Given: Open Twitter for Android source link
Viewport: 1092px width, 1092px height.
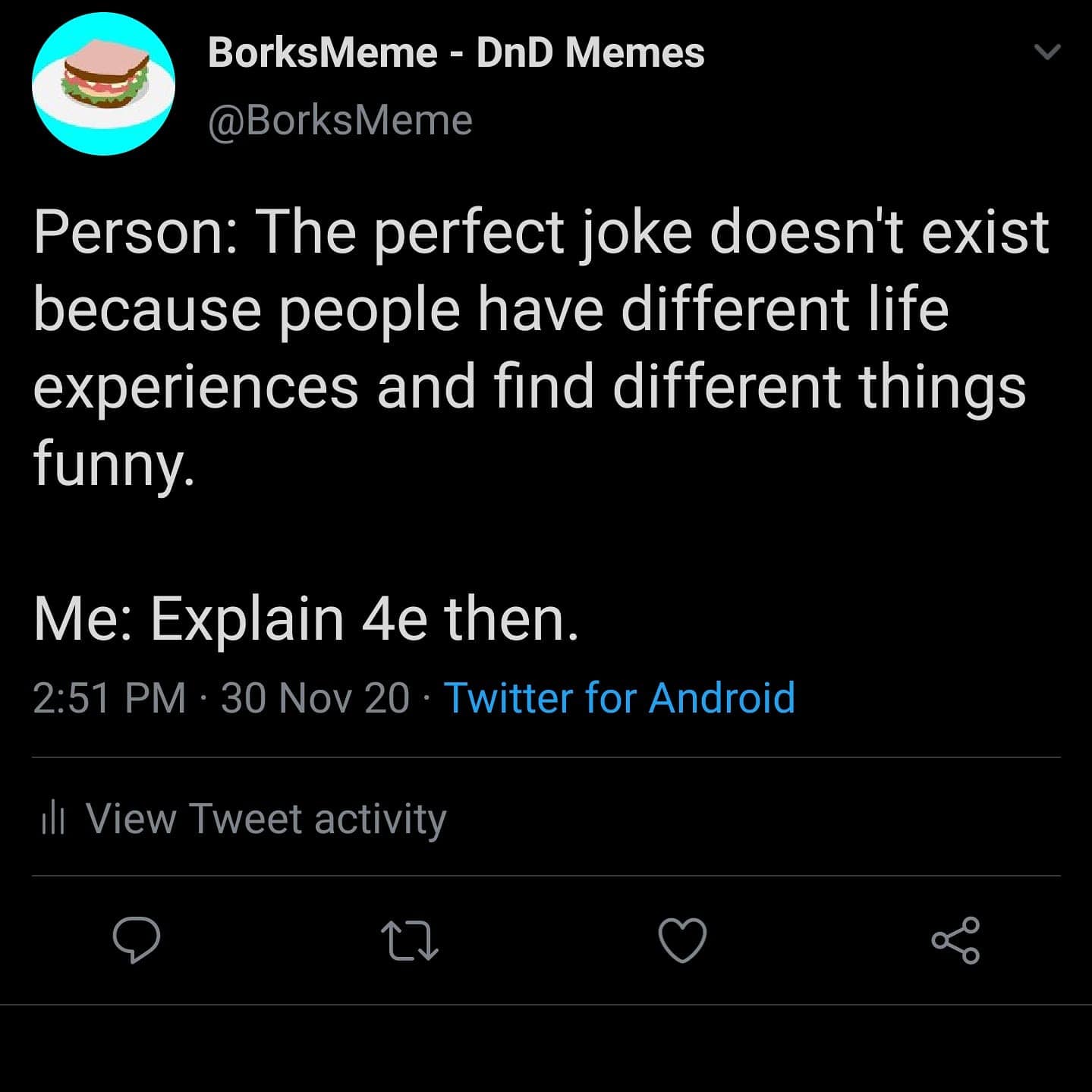Looking at the screenshot, I should coord(618,697).
